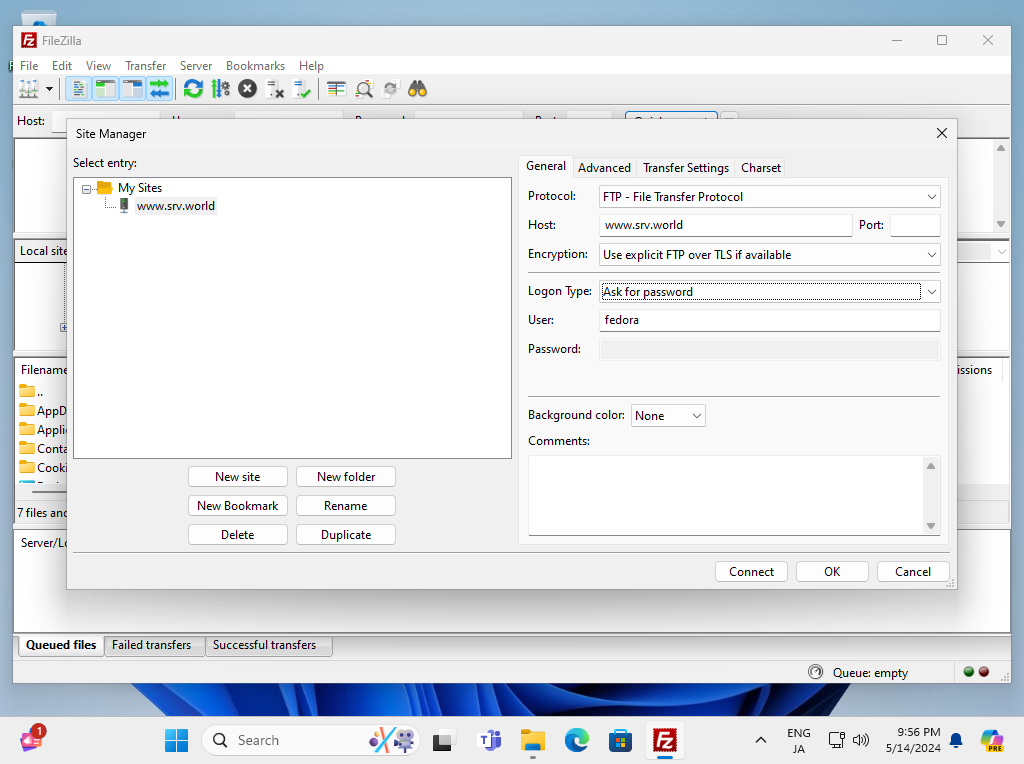The width and height of the screenshot is (1024, 764).
Task: Switch to the General tab
Action: [x=546, y=167]
